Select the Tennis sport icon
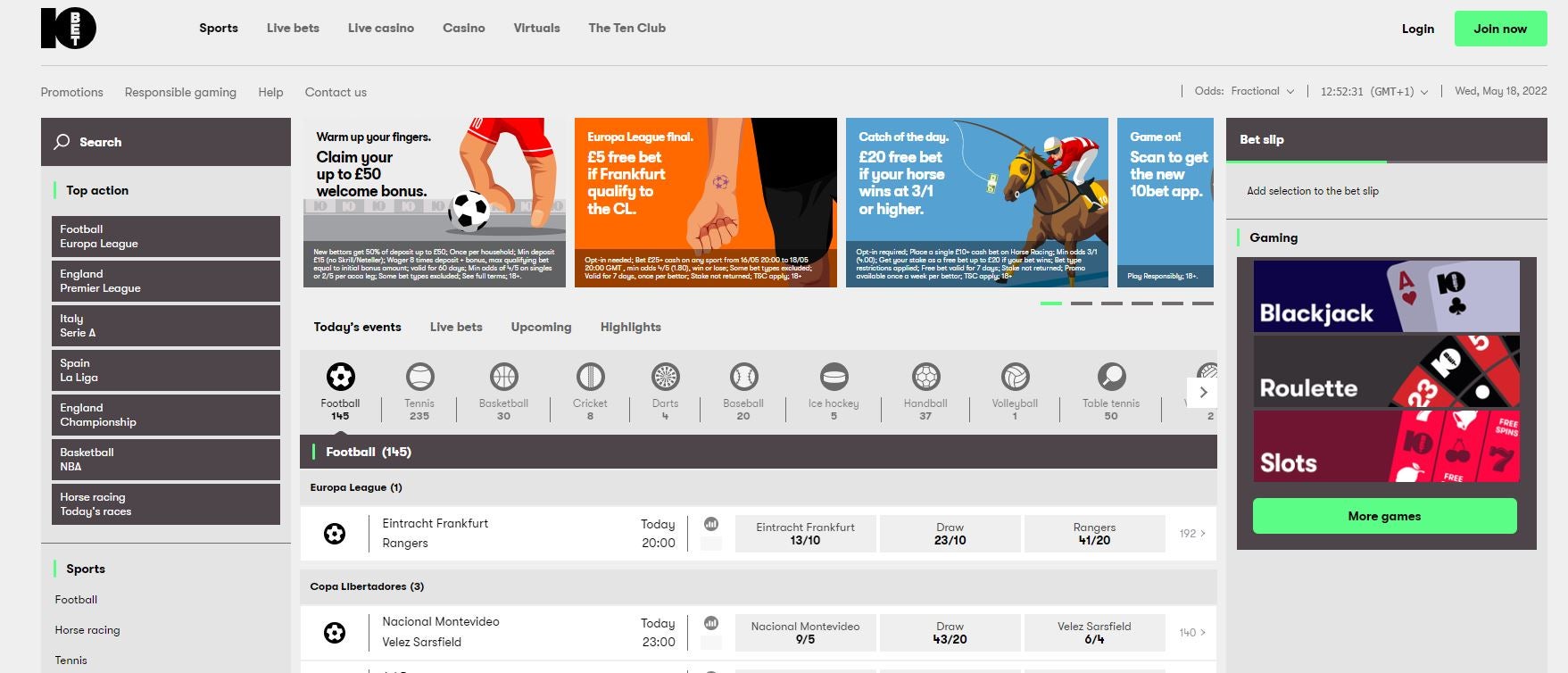This screenshot has width=1568, height=673. [419, 377]
